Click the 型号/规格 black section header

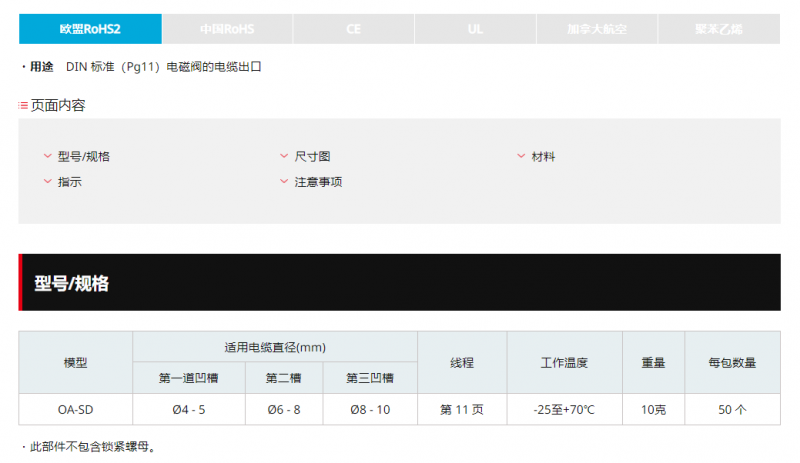click(x=399, y=282)
